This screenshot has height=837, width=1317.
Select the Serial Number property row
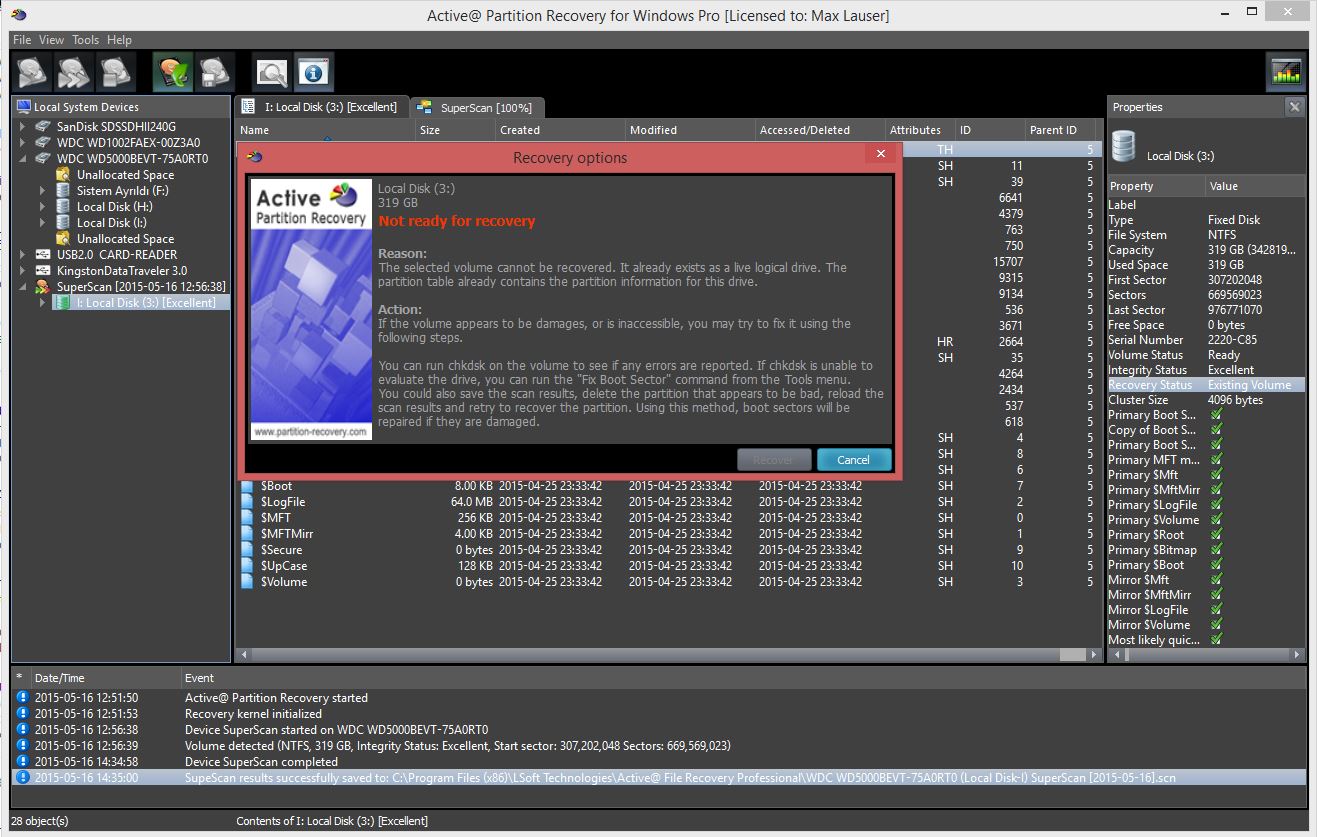pyautogui.click(x=1206, y=340)
